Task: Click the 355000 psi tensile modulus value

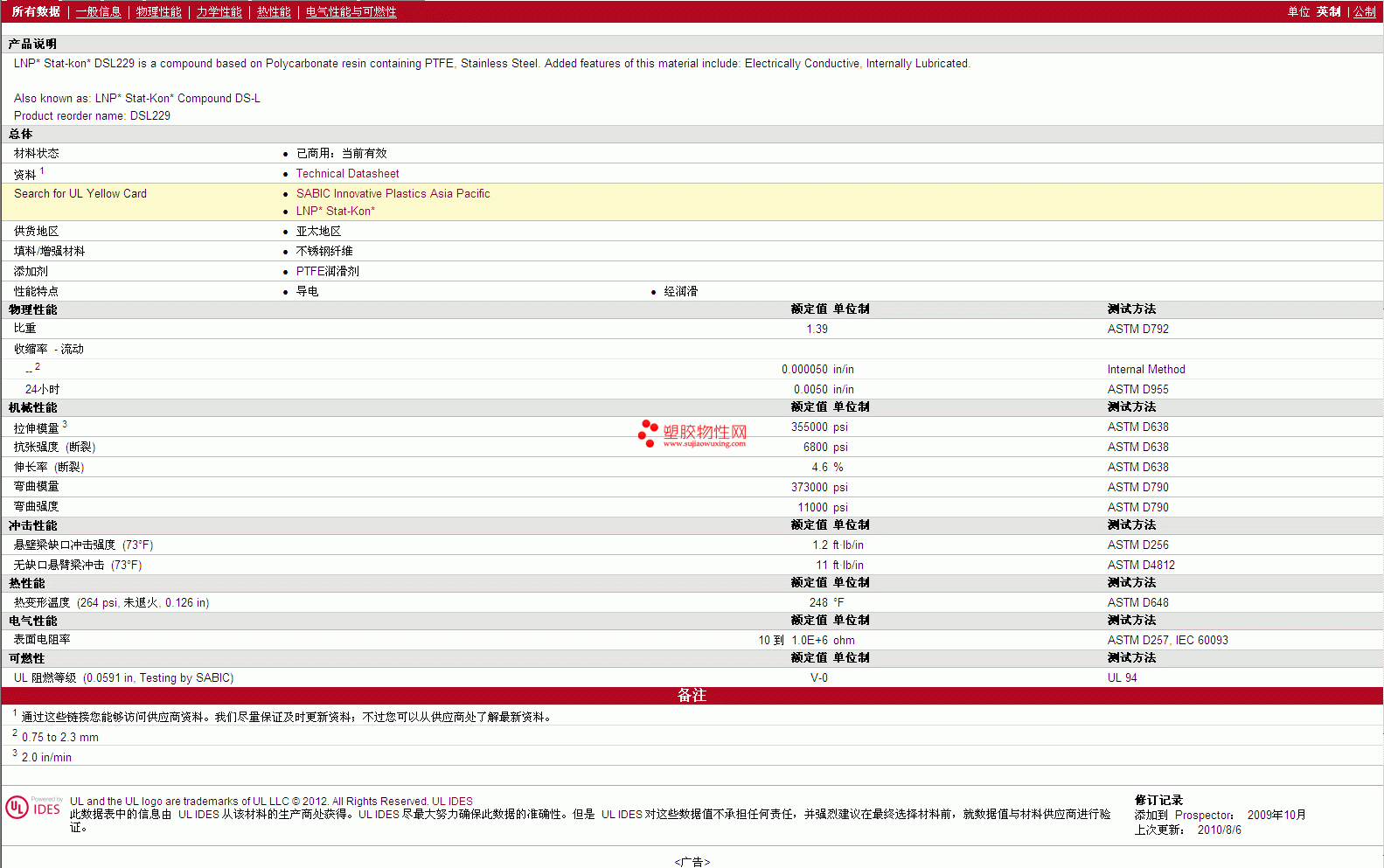Action: (819, 427)
